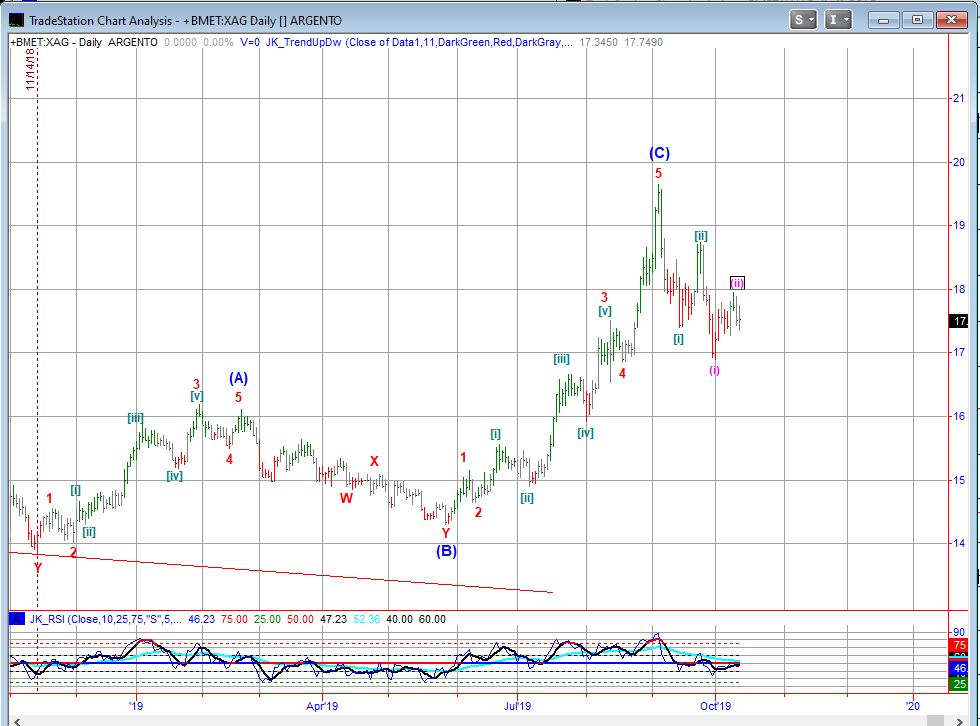Click the Apr'19 time axis label
The height and width of the screenshot is (726, 980).
[322, 706]
